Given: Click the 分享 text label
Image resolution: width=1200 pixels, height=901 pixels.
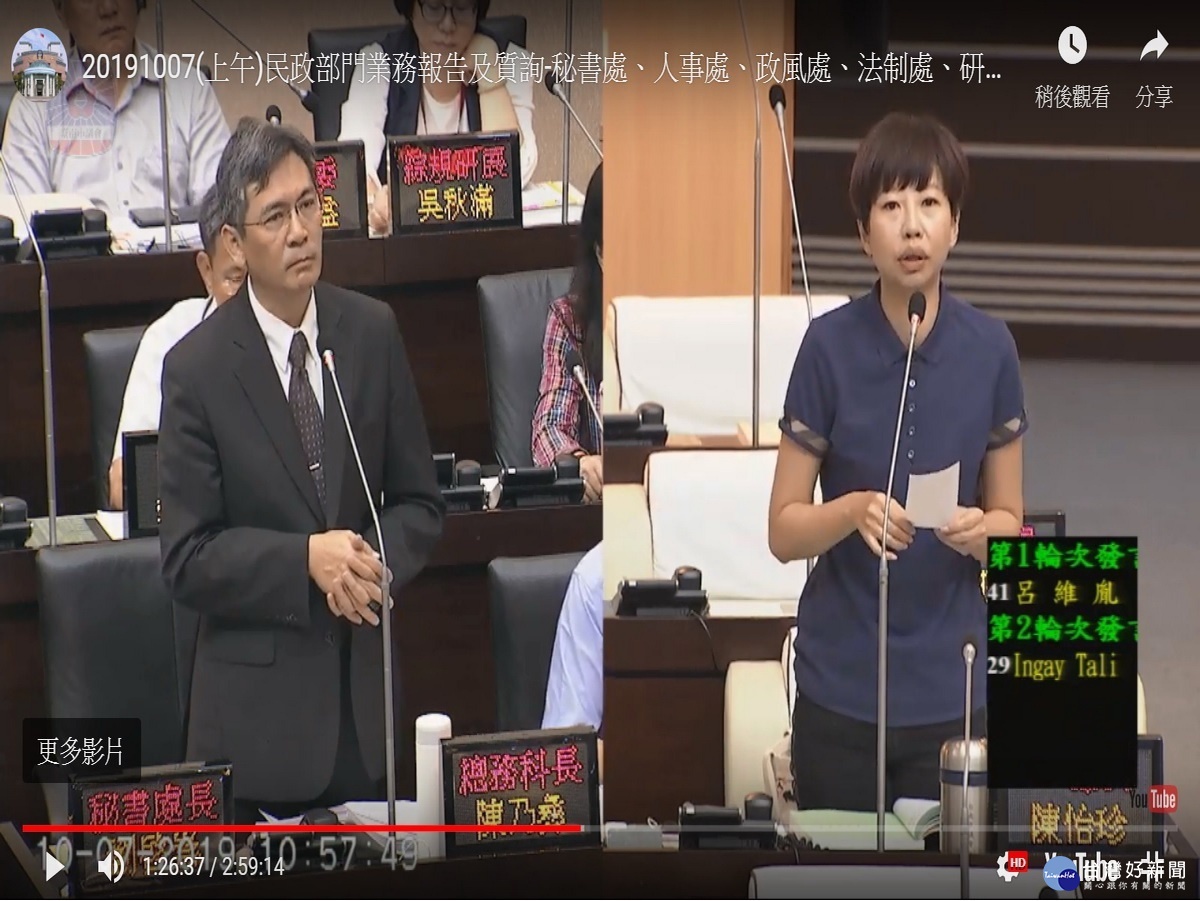Looking at the screenshot, I should pyautogui.click(x=1153, y=97).
